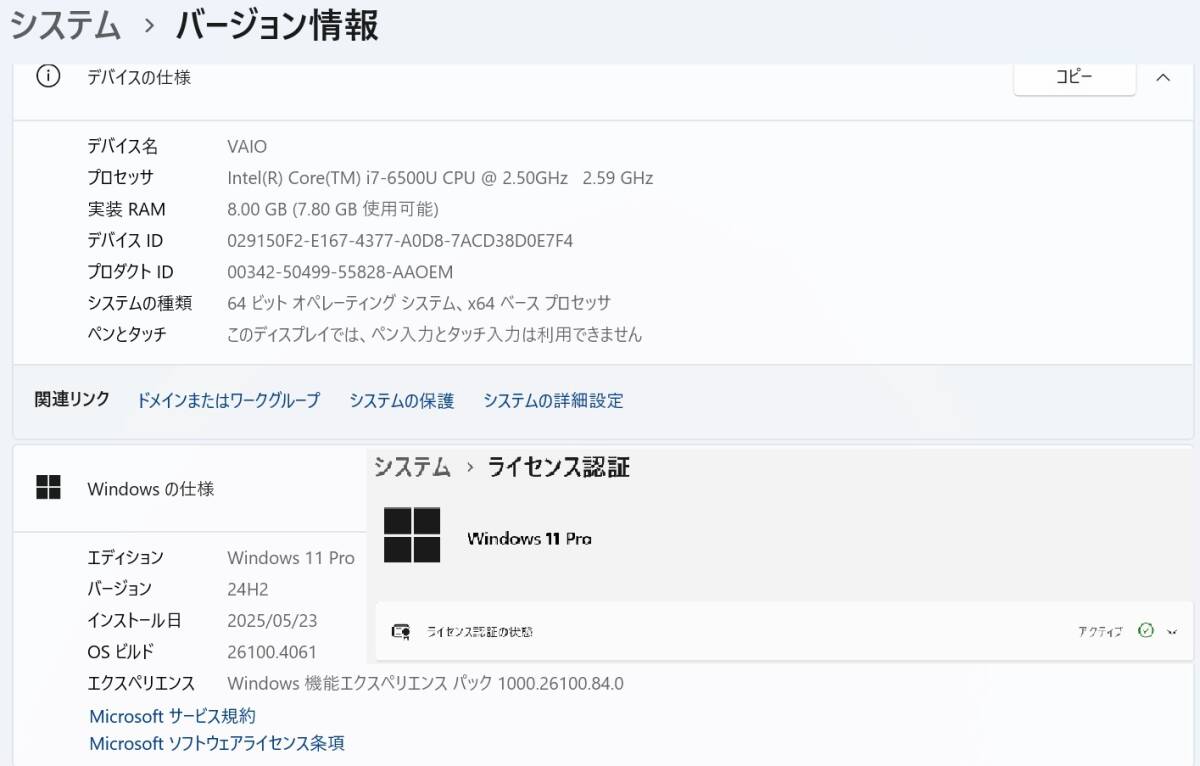Select the pen and touch value text
This screenshot has width=1200, height=766.
(434, 335)
